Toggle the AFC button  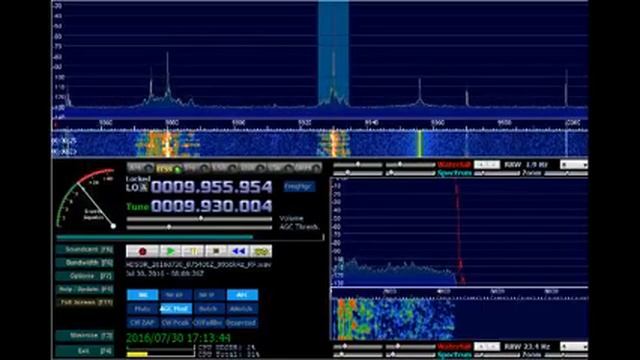[x=242, y=295]
